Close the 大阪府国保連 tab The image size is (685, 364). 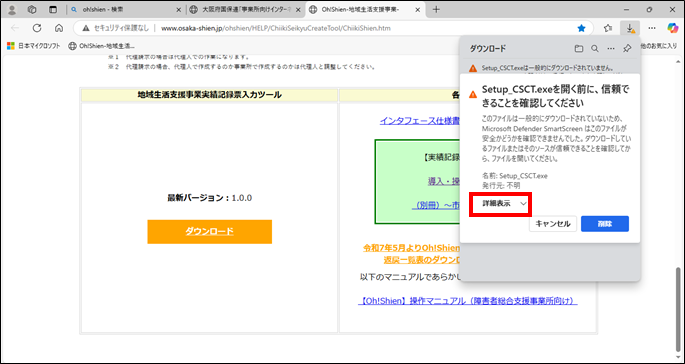coord(298,10)
